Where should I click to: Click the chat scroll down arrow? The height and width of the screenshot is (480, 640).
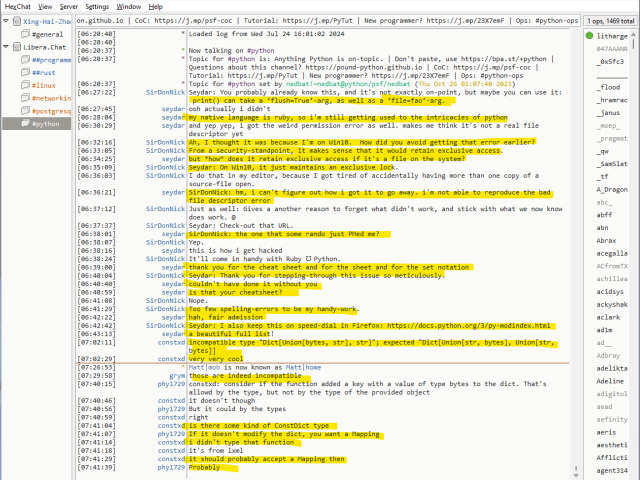[576, 476]
